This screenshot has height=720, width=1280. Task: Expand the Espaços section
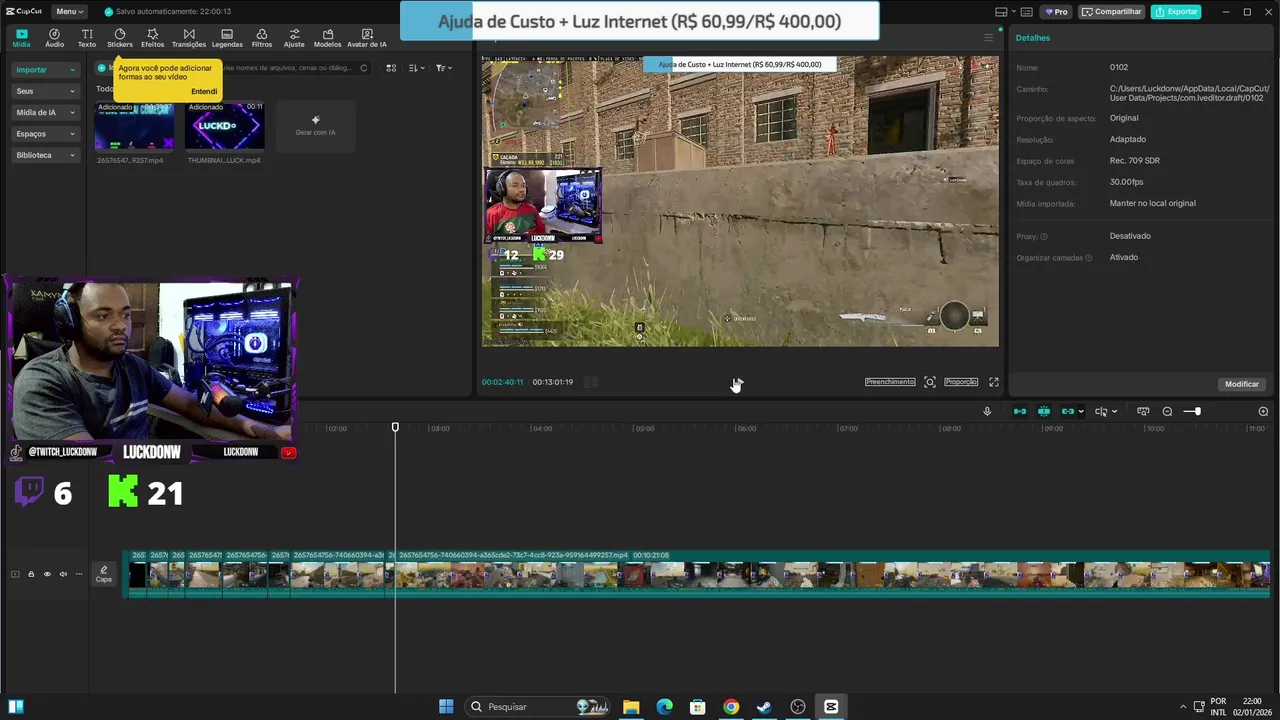pos(45,133)
